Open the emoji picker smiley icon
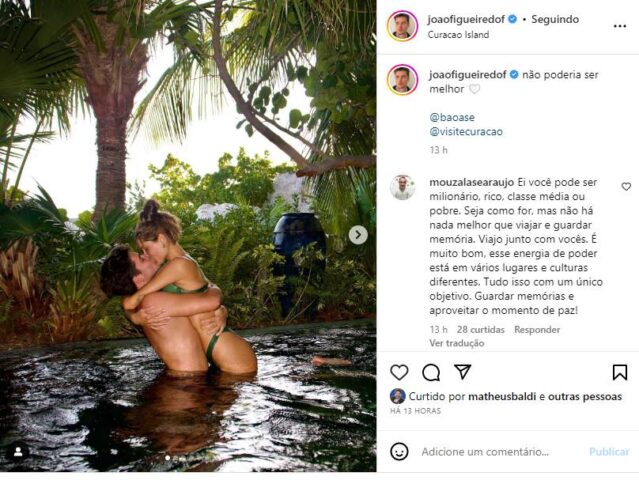This screenshot has height=480, width=639. pos(399,451)
